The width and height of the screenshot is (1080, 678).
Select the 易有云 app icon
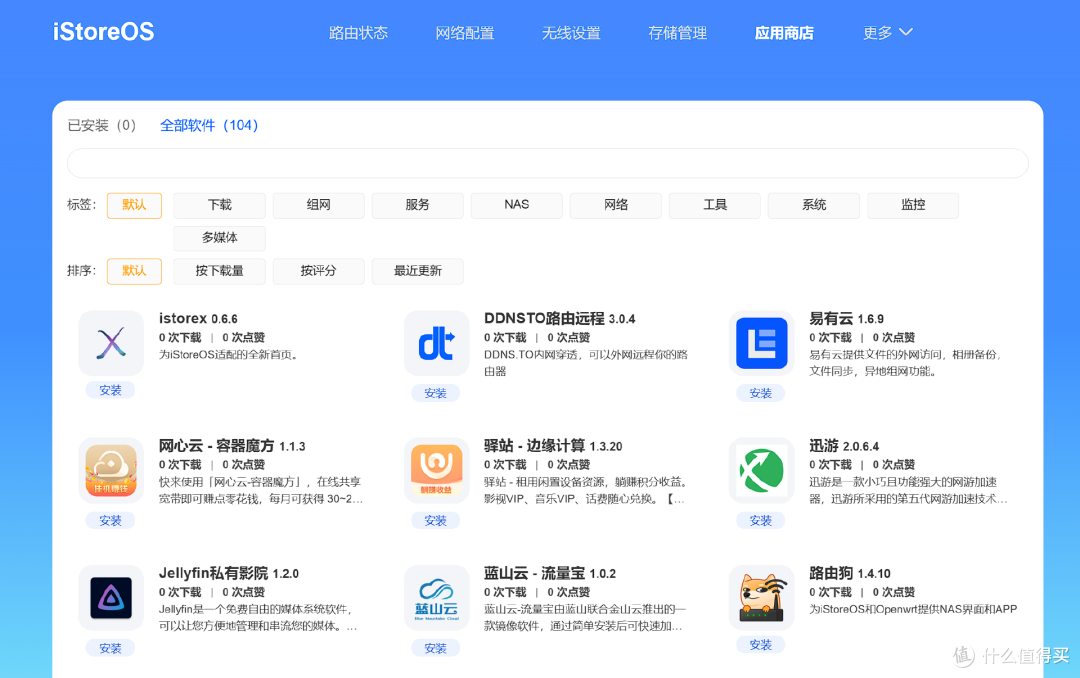761,342
